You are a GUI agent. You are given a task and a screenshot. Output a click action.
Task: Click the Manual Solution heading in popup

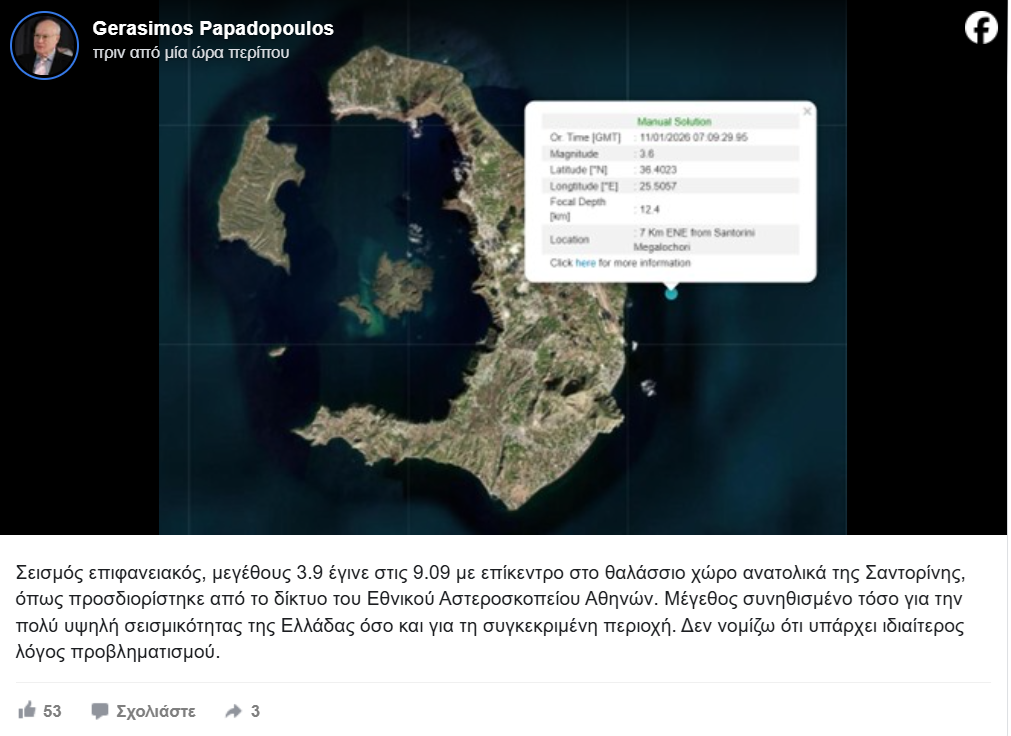point(674,121)
